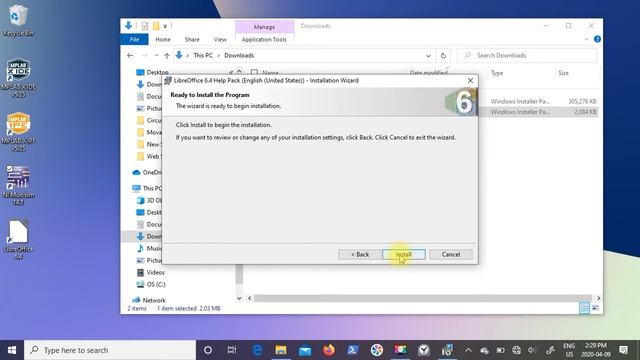Navigate back in File Explorer

[x=130, y=56]
